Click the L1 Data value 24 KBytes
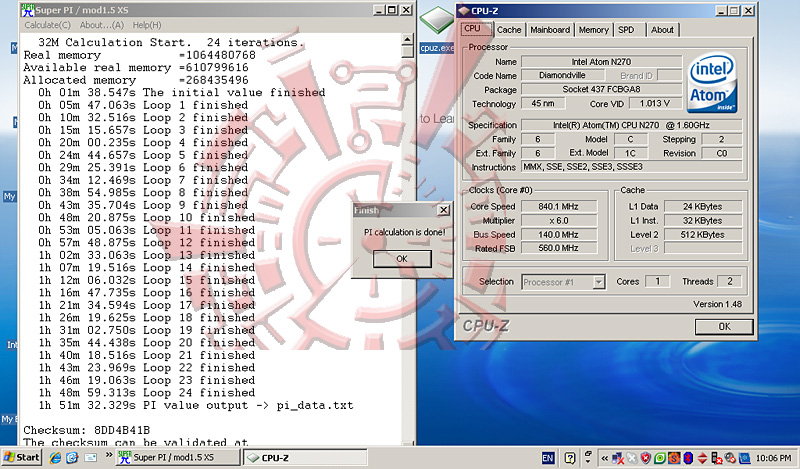Image resolution: width=800 pixels, height=469 pixels. point(703,207)
